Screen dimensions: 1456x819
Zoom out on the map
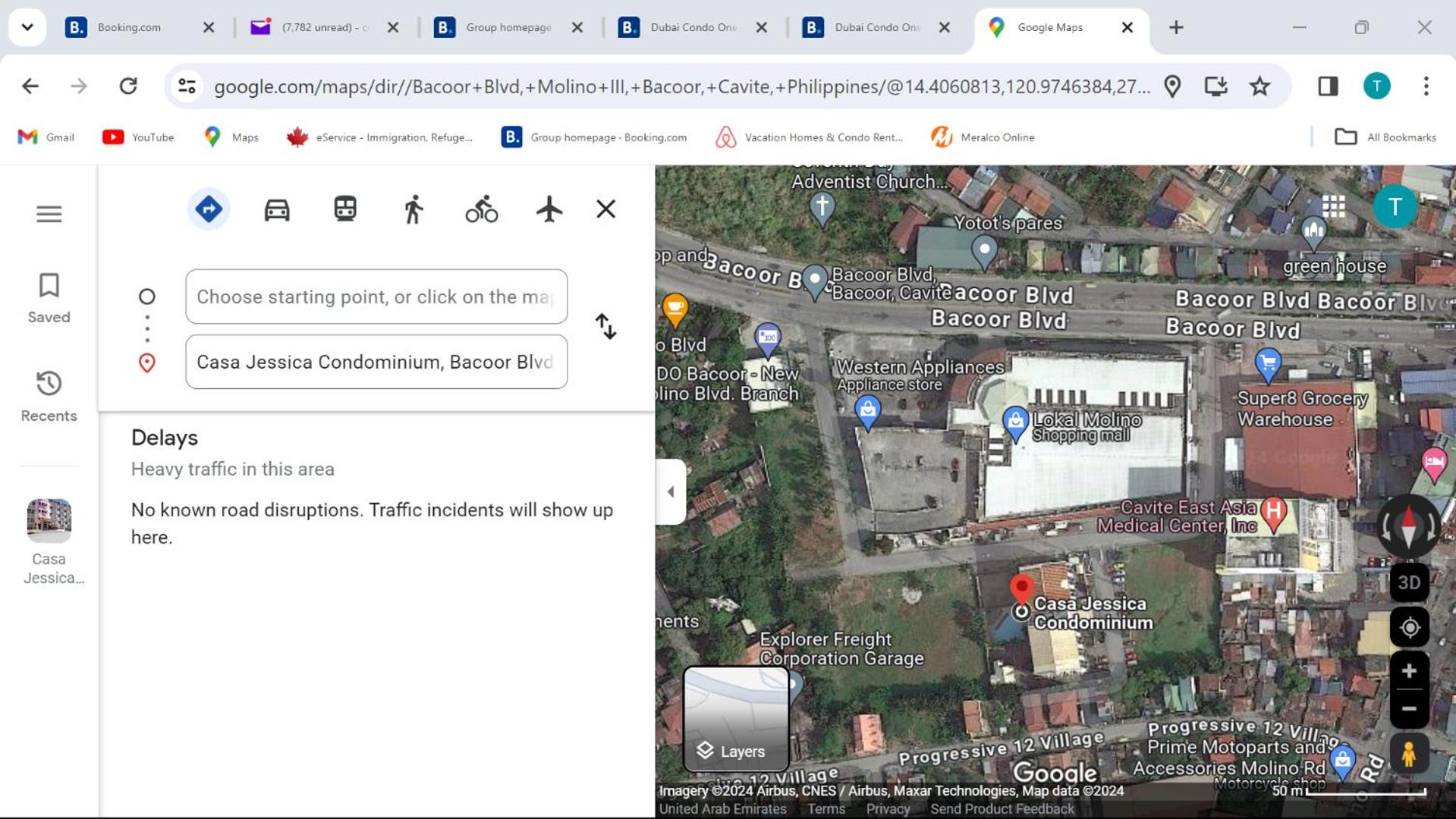(1409, 709)
